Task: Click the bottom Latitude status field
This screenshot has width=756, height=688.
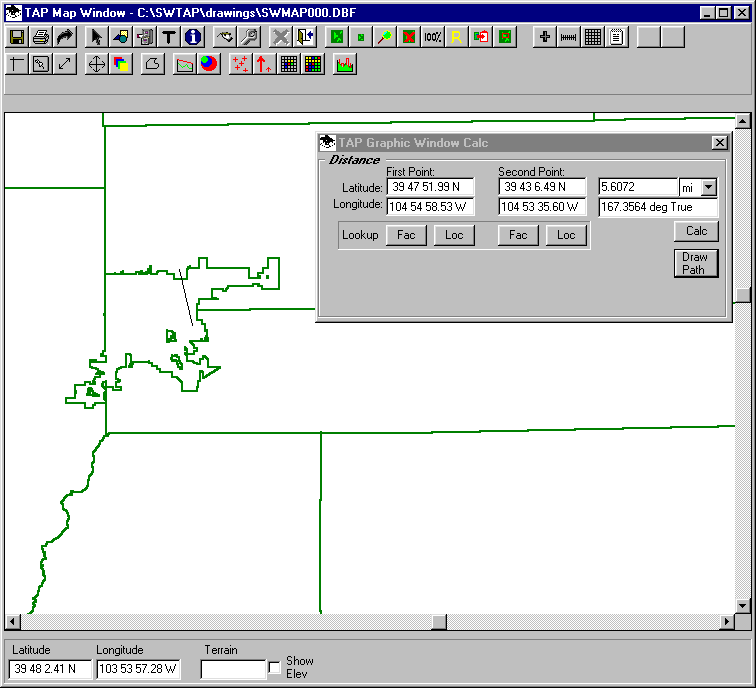Action: click(x=50, y=669)
